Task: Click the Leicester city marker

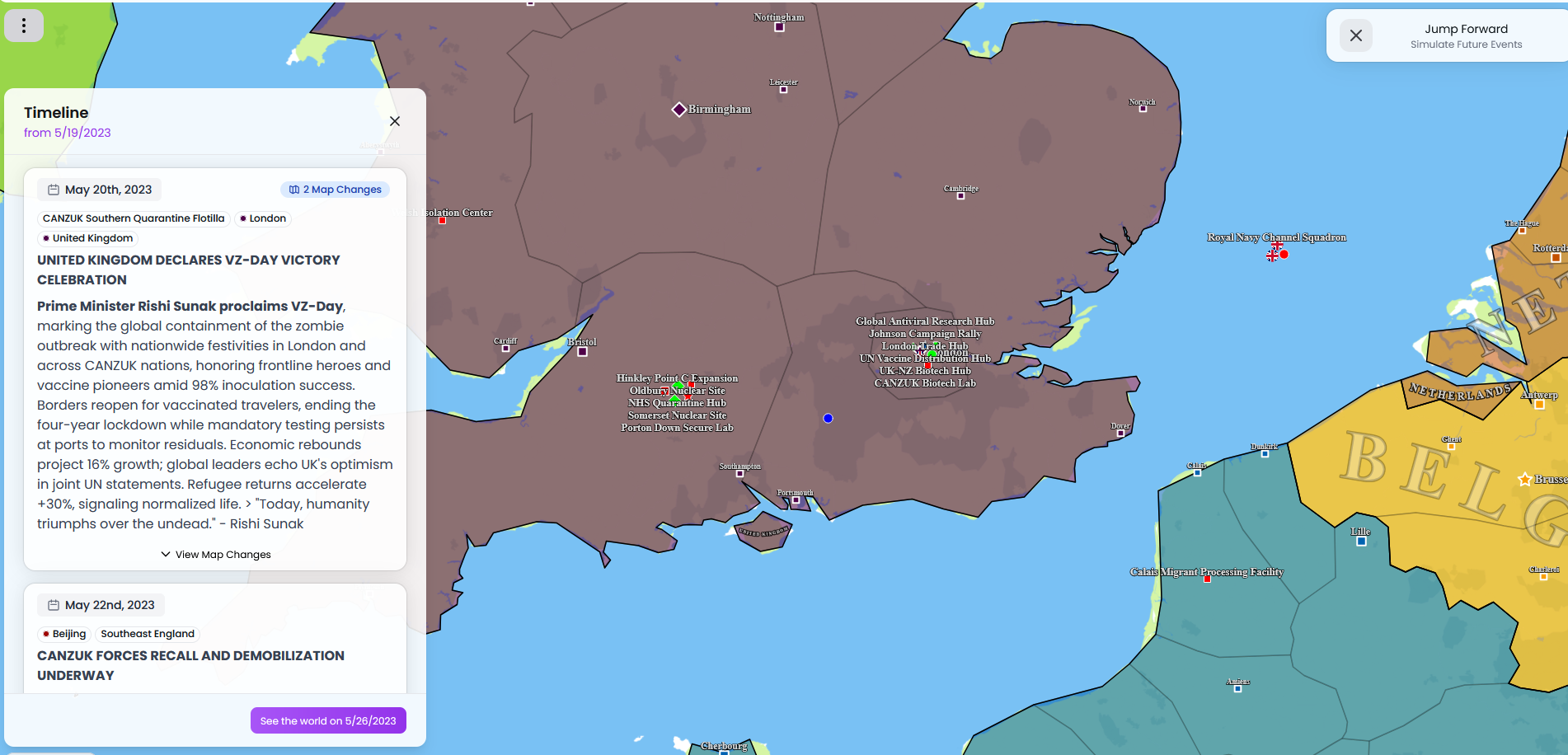Action: pyautogui.click(x=783, y=90)
